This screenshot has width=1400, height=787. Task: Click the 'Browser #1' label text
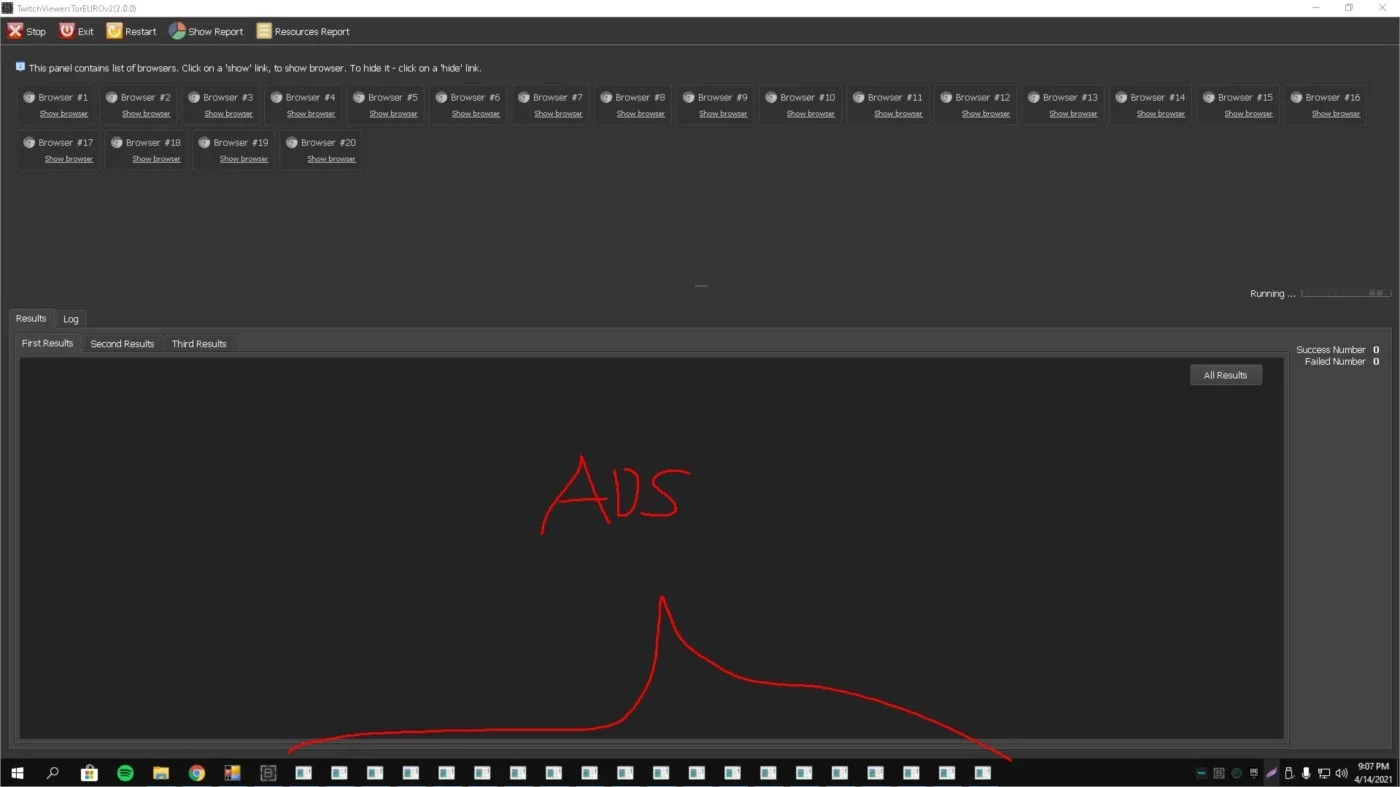[x=63, y=98]
